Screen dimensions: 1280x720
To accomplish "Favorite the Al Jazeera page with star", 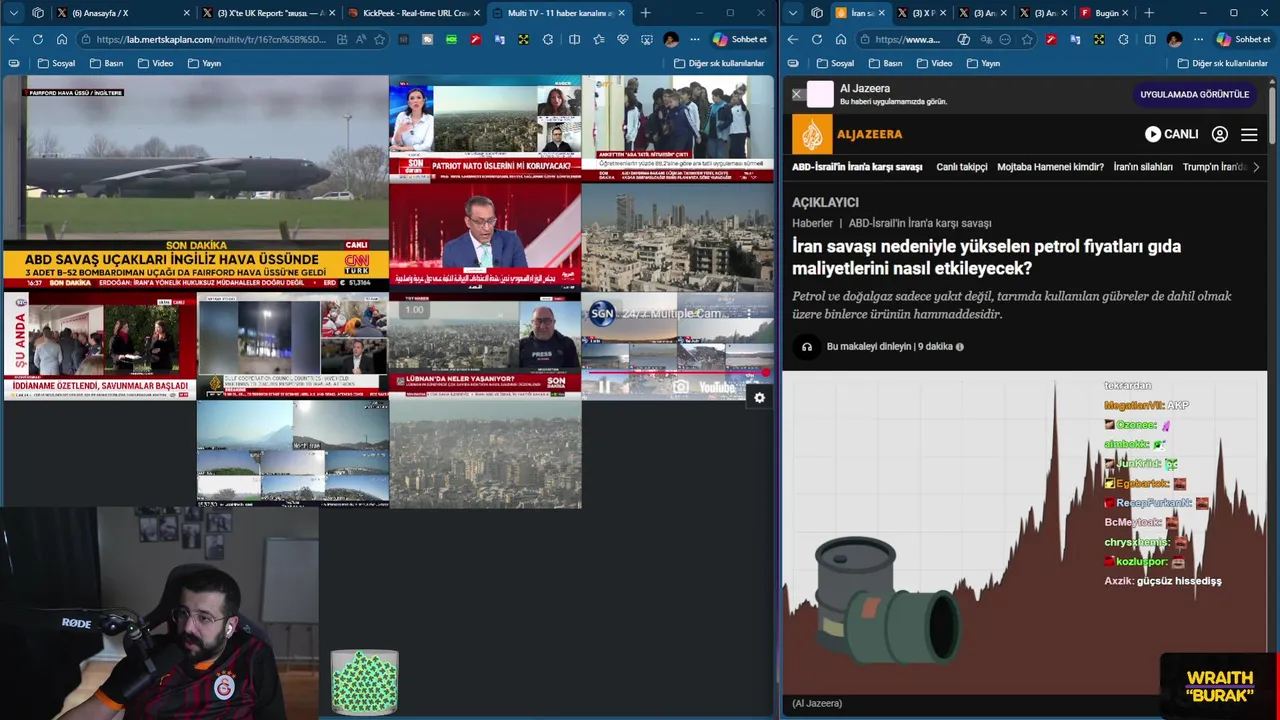I will [x=1027, y=39].
